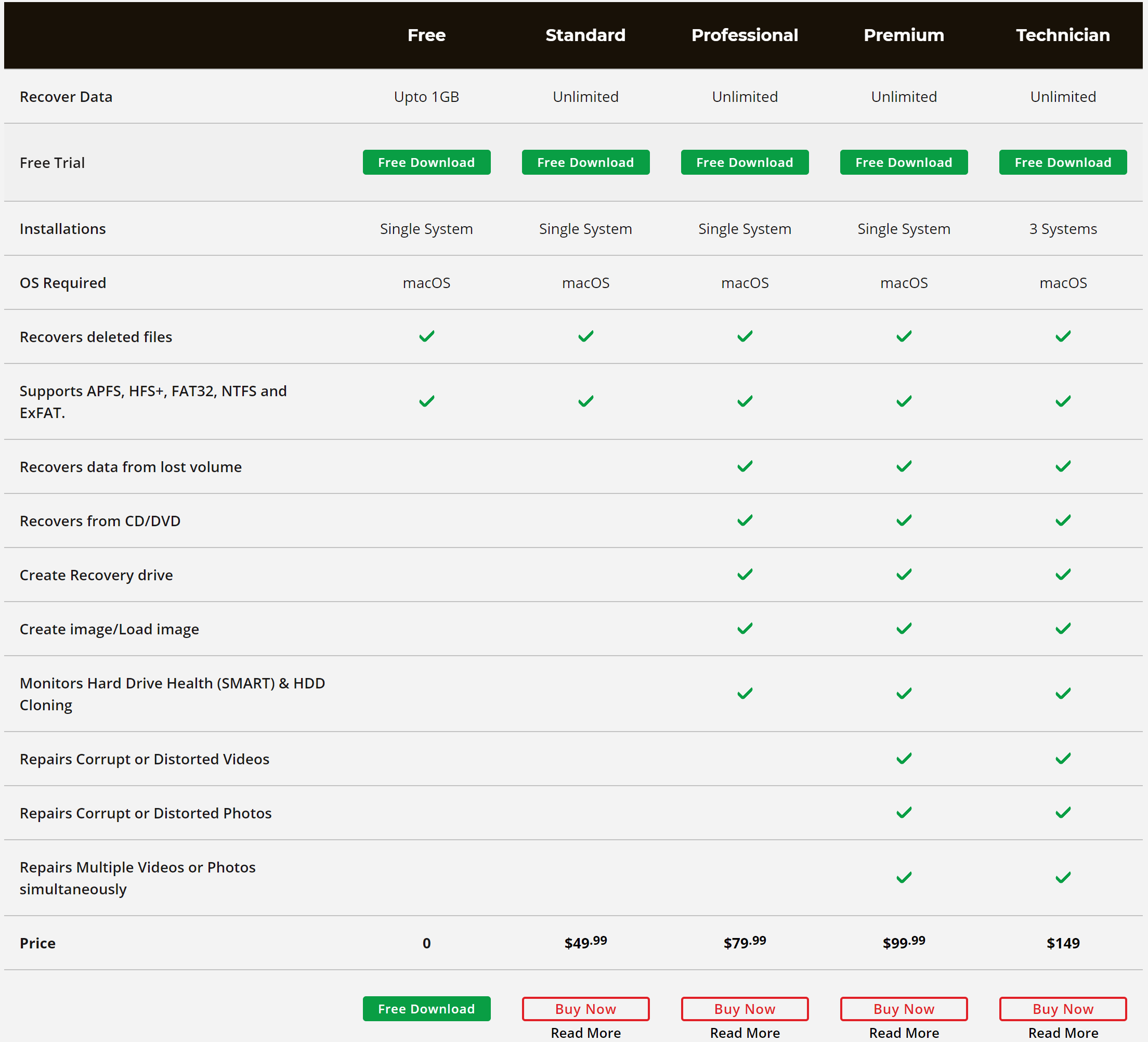Open Read More under Professional plan
The image size is (1148, 1042).
745,1032
